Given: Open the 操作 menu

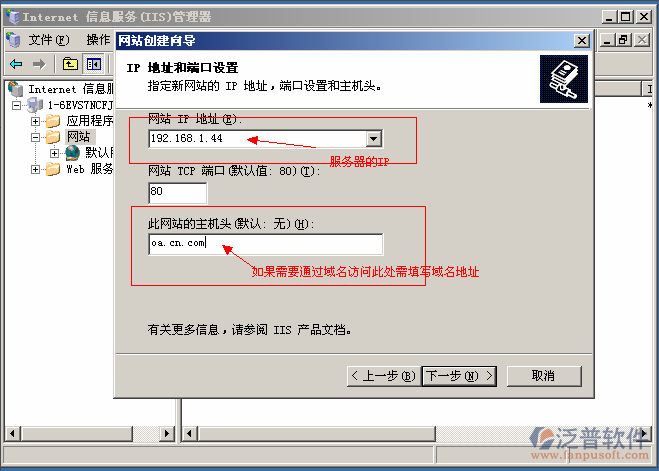Looking at the screenshot, I should (98, 40).
